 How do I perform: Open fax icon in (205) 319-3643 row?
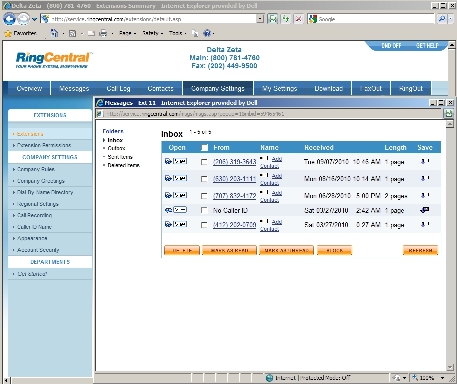[168, 161]
